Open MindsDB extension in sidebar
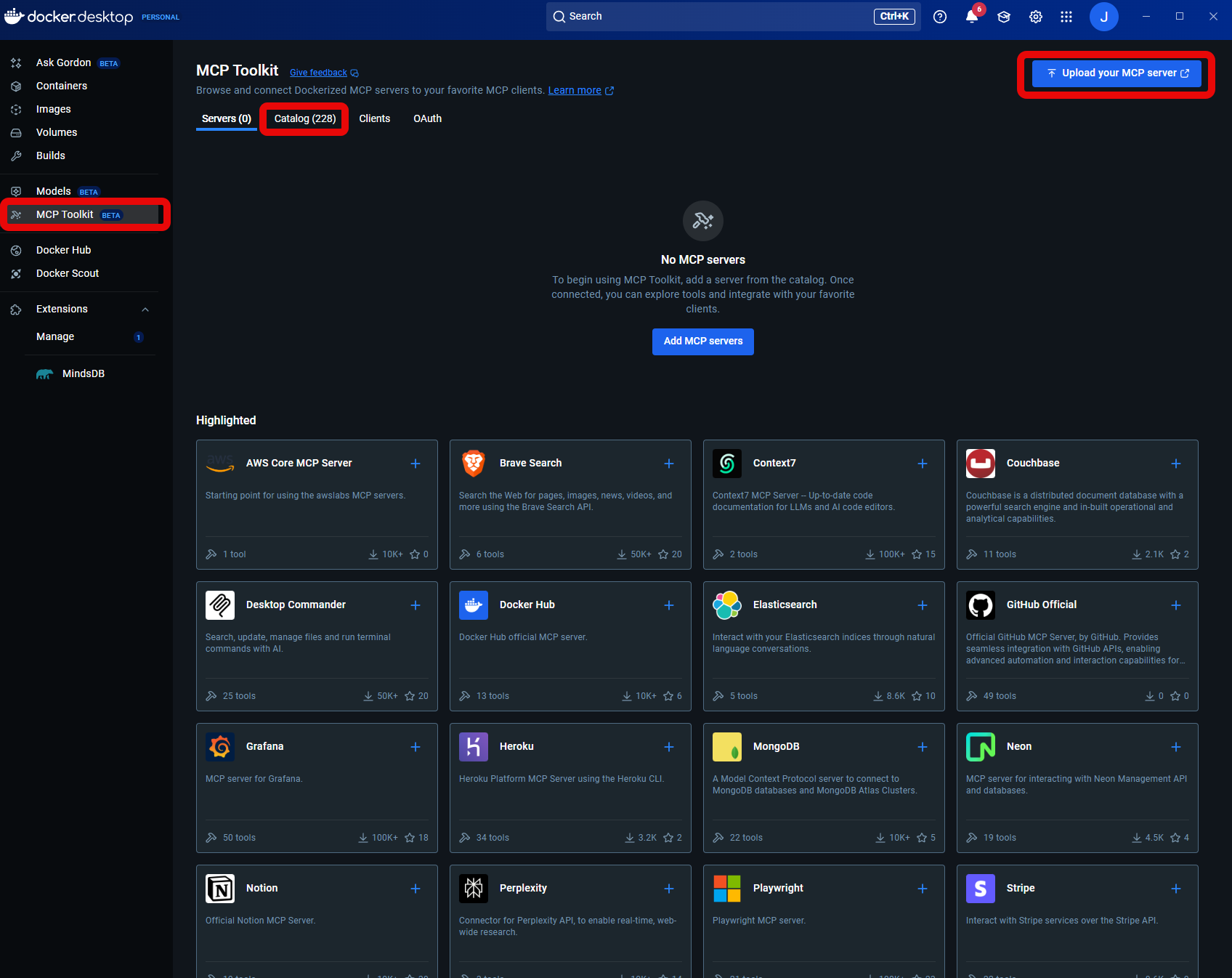Image resolution: width=1232 pixels, height=978 pixels. point(83,373)
